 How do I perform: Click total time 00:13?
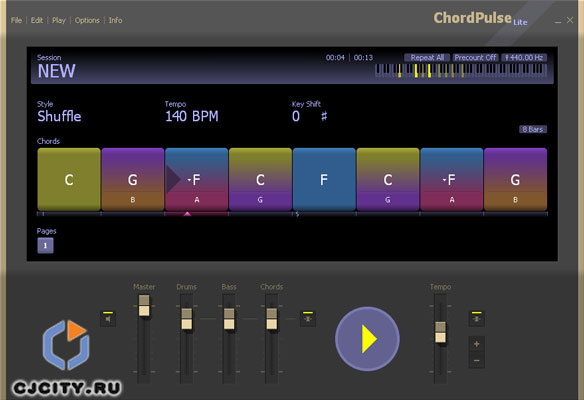tap(363, 57)
